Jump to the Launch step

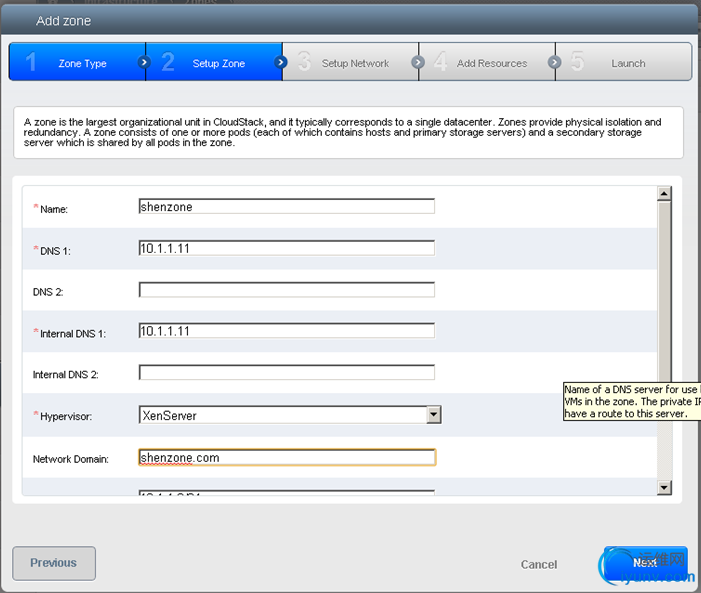624,62
